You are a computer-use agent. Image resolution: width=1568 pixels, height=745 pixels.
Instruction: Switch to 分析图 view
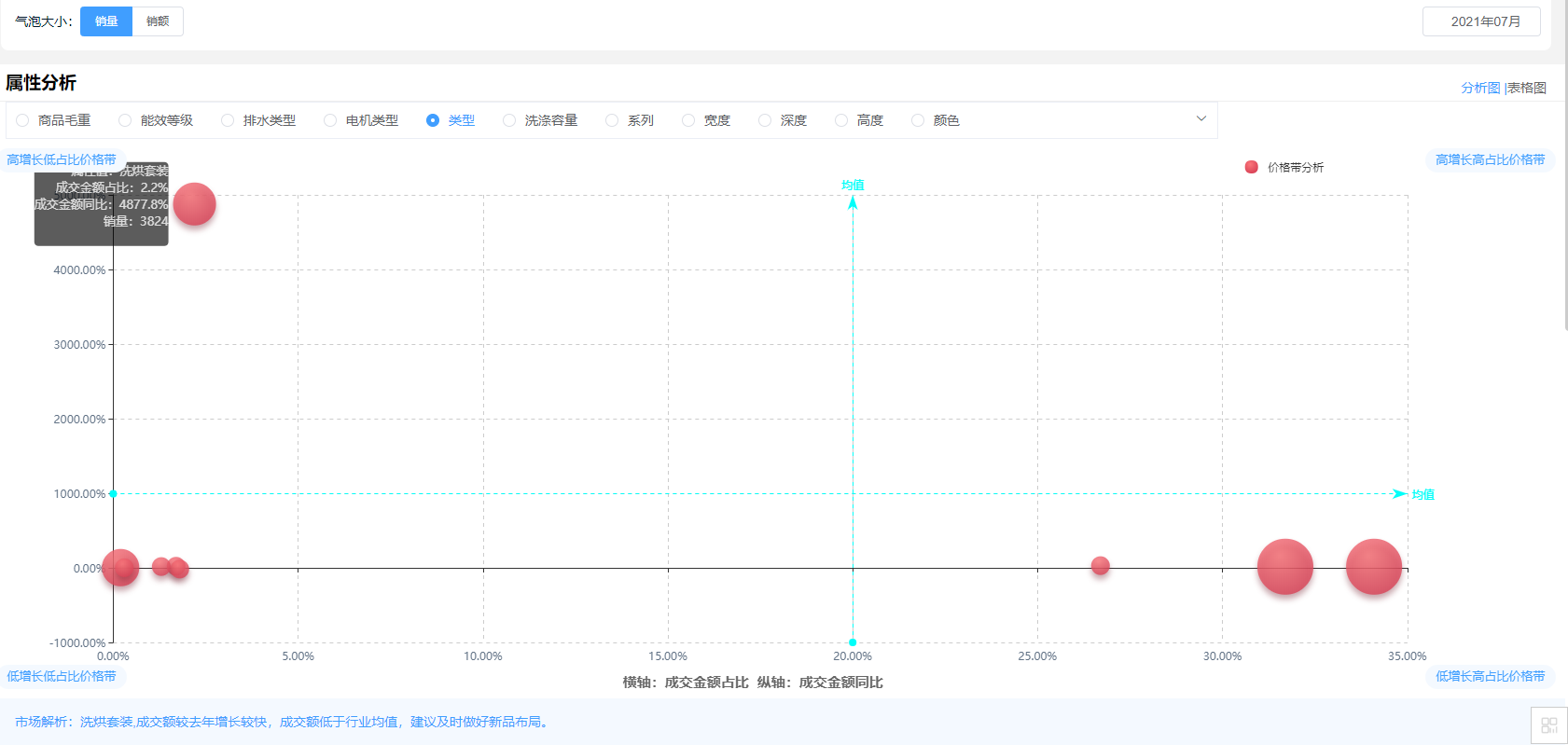(x=1480, y=88)
